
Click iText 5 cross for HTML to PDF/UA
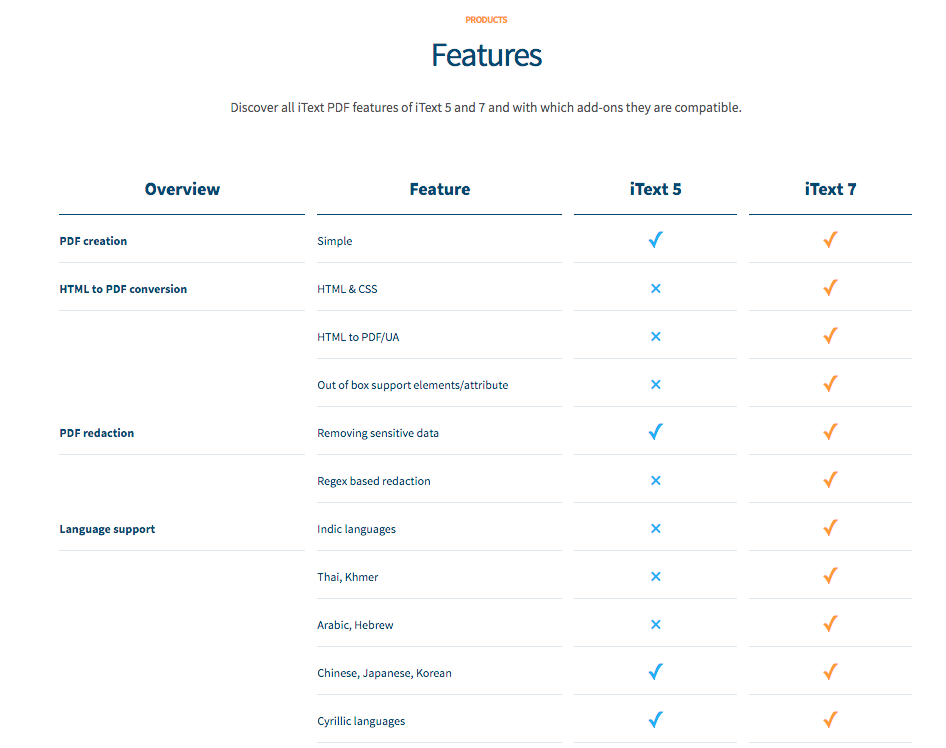(x=656, y=337)
